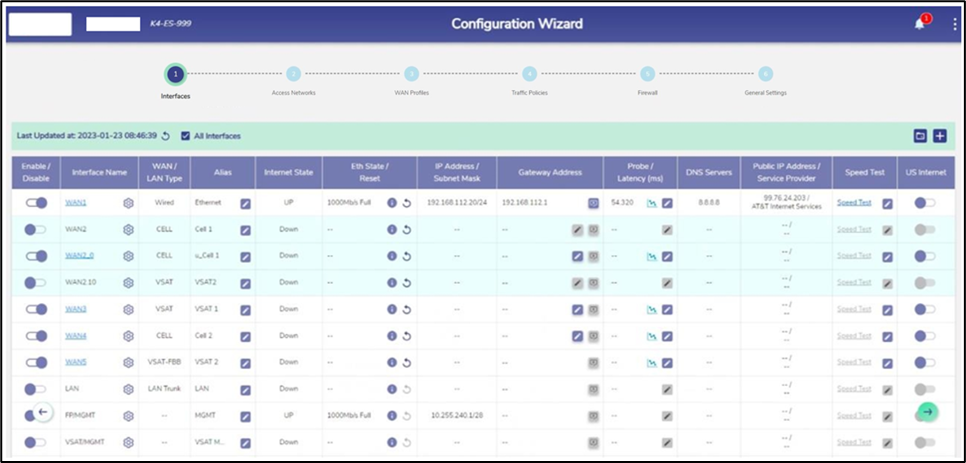Click the green next arrow button
Screen dimensions: 966x463
click(x=928, y=411)
